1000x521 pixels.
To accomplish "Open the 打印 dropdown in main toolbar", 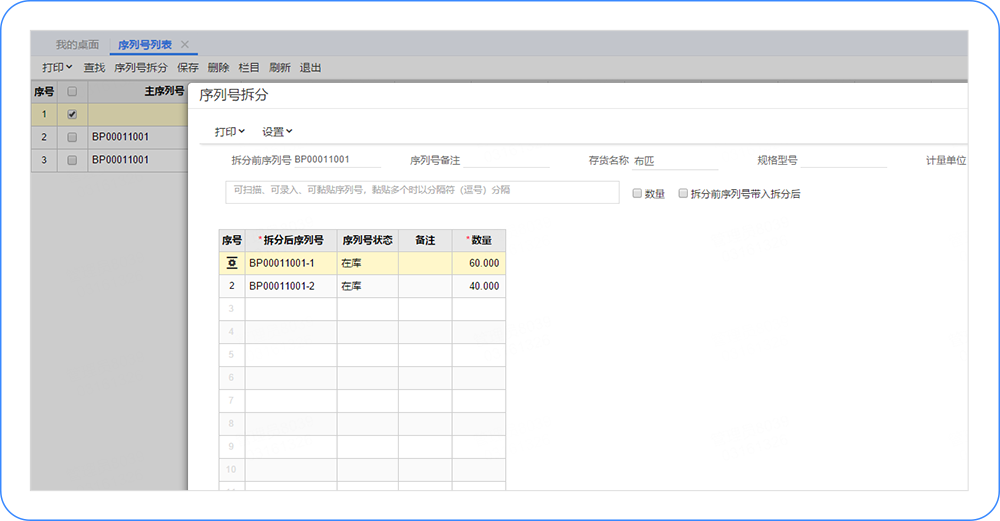I will 57,68.
